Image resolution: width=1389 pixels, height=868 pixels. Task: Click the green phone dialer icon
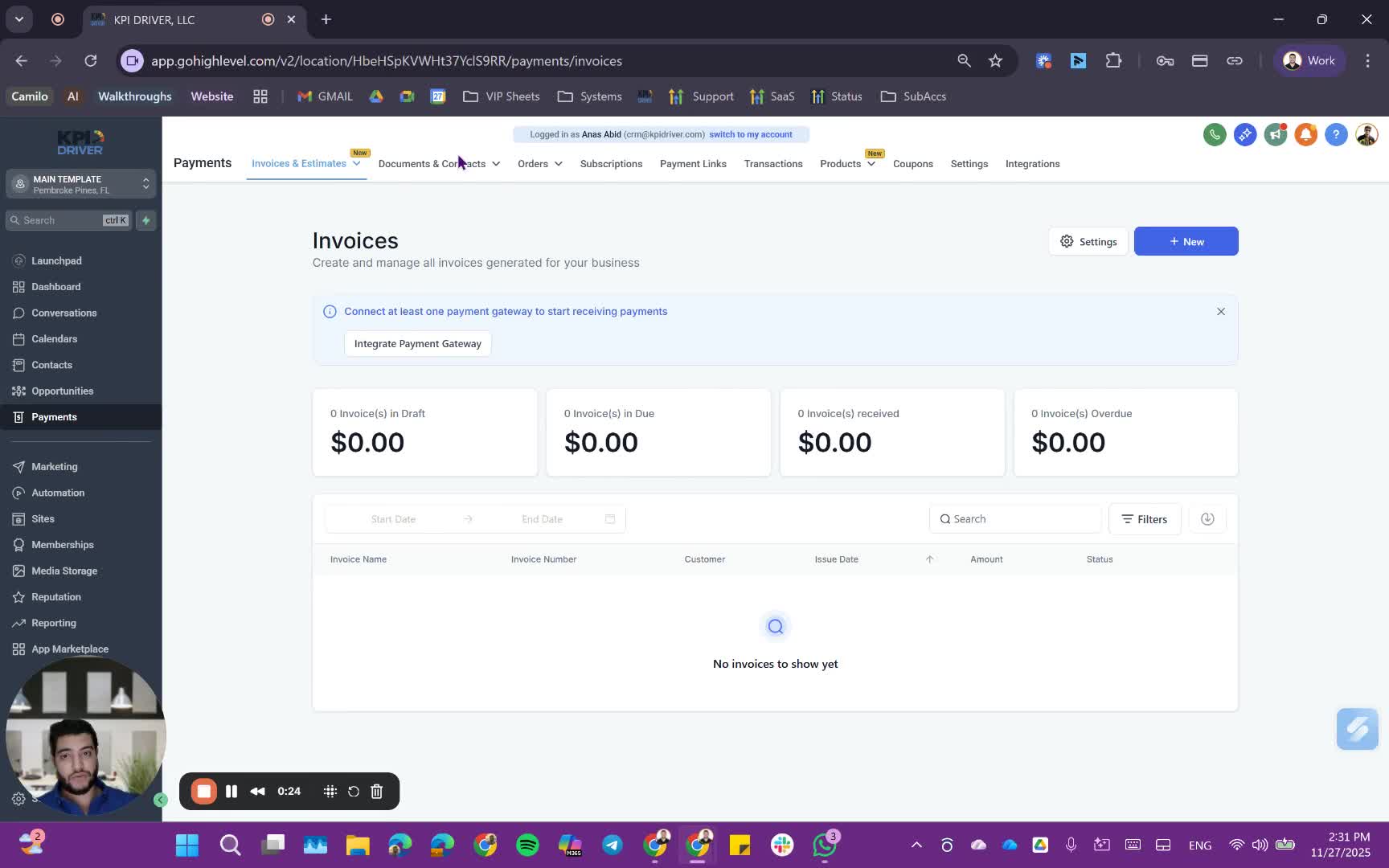[x=1215, y=134]
